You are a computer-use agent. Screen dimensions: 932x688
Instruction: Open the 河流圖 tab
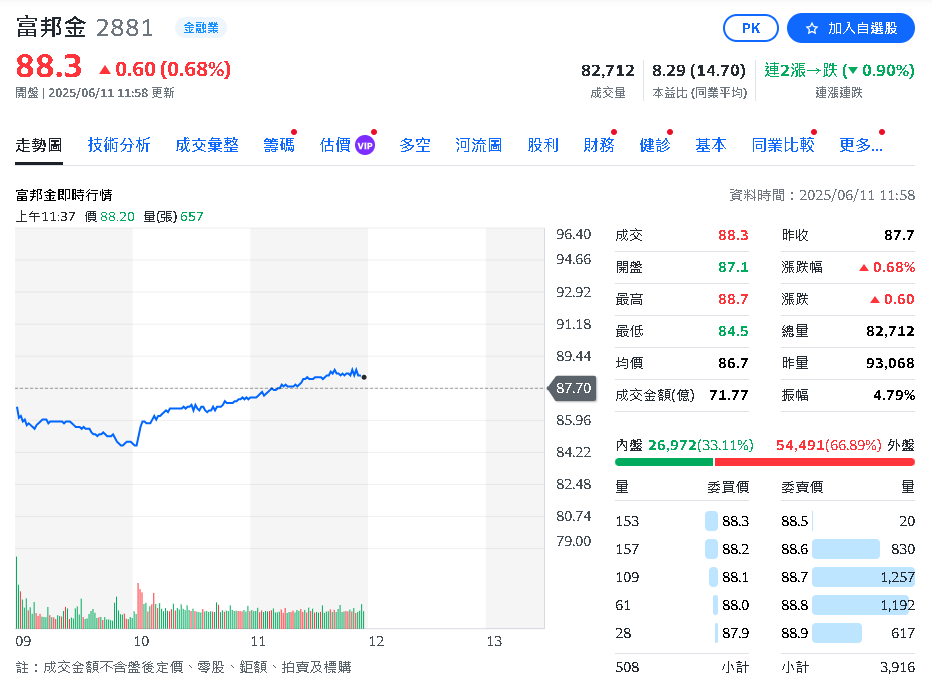pyautogui.click(x=478, y=145)
